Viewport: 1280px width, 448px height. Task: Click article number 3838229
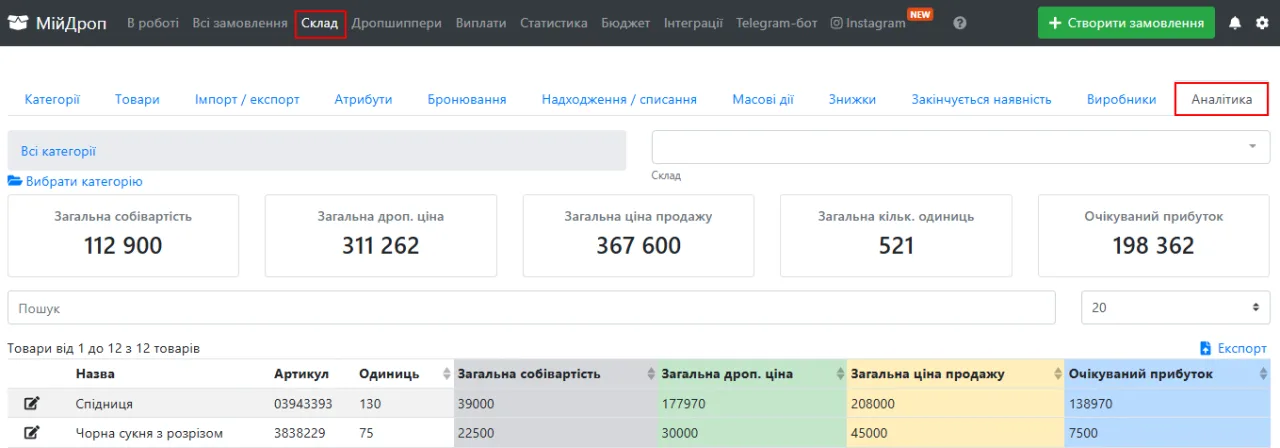pyautogui.click(x=298, y=433)
